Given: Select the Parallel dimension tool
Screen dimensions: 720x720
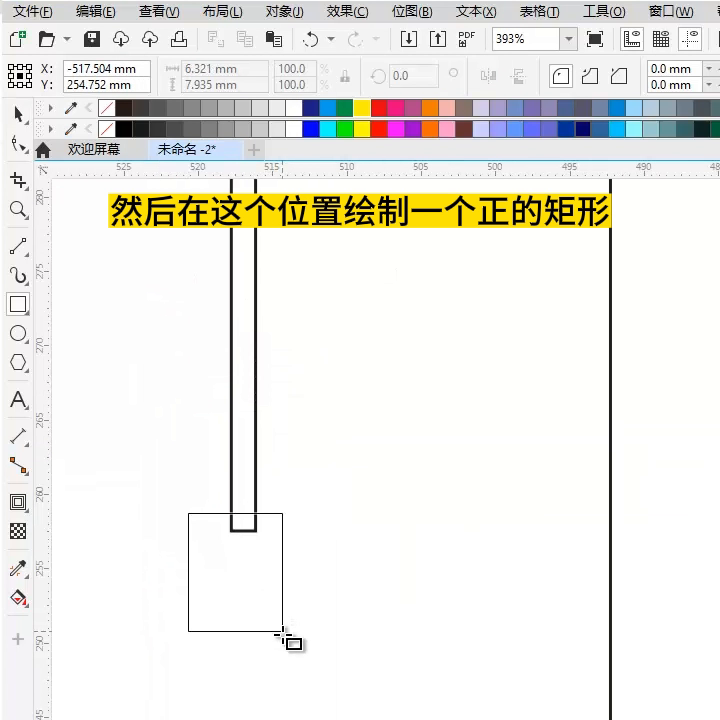Looking at the screenshot, I should coord(18,436).
